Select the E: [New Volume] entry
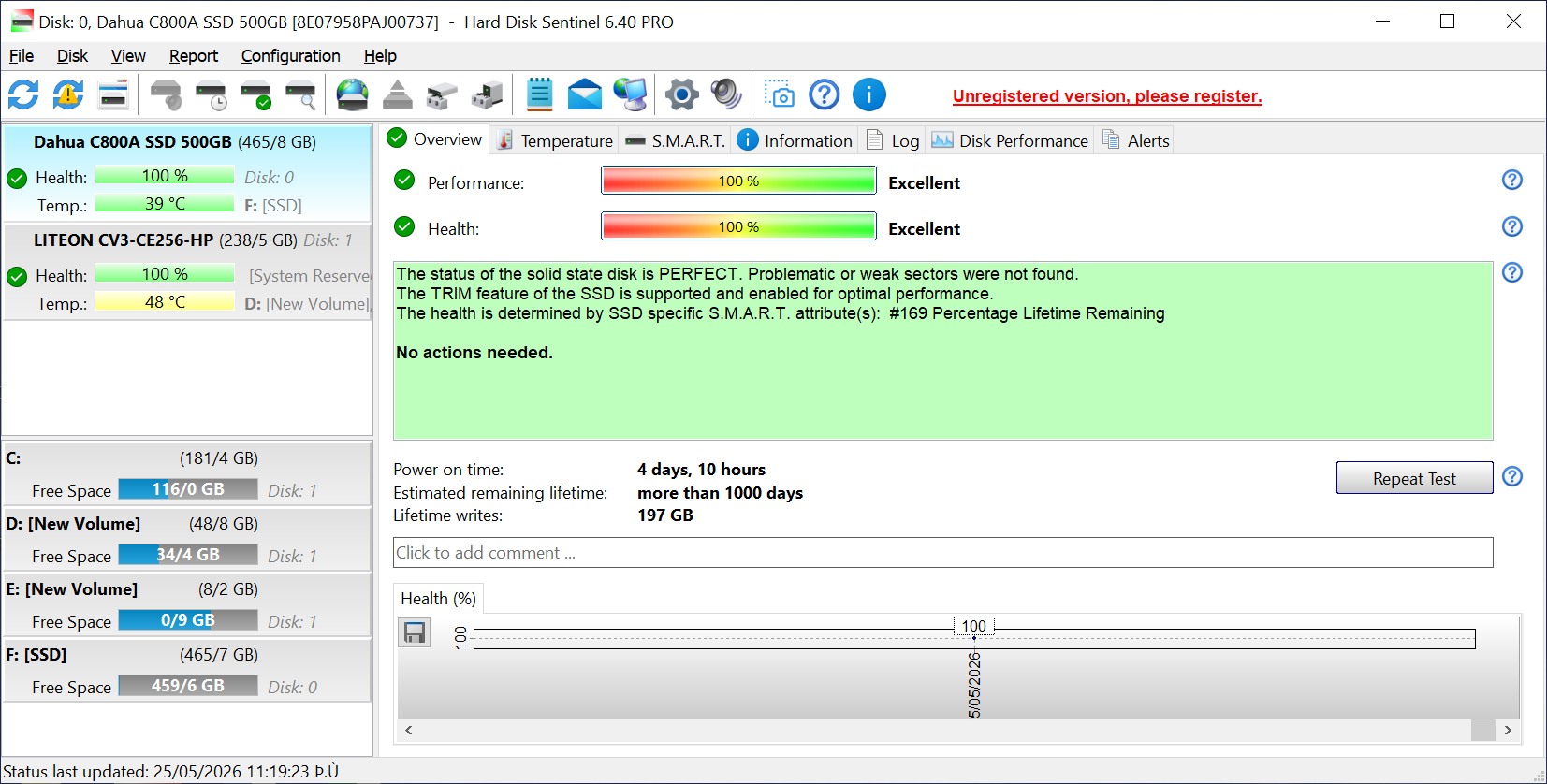The width and height of the screenshot is (1547, 784). point(187,604)
